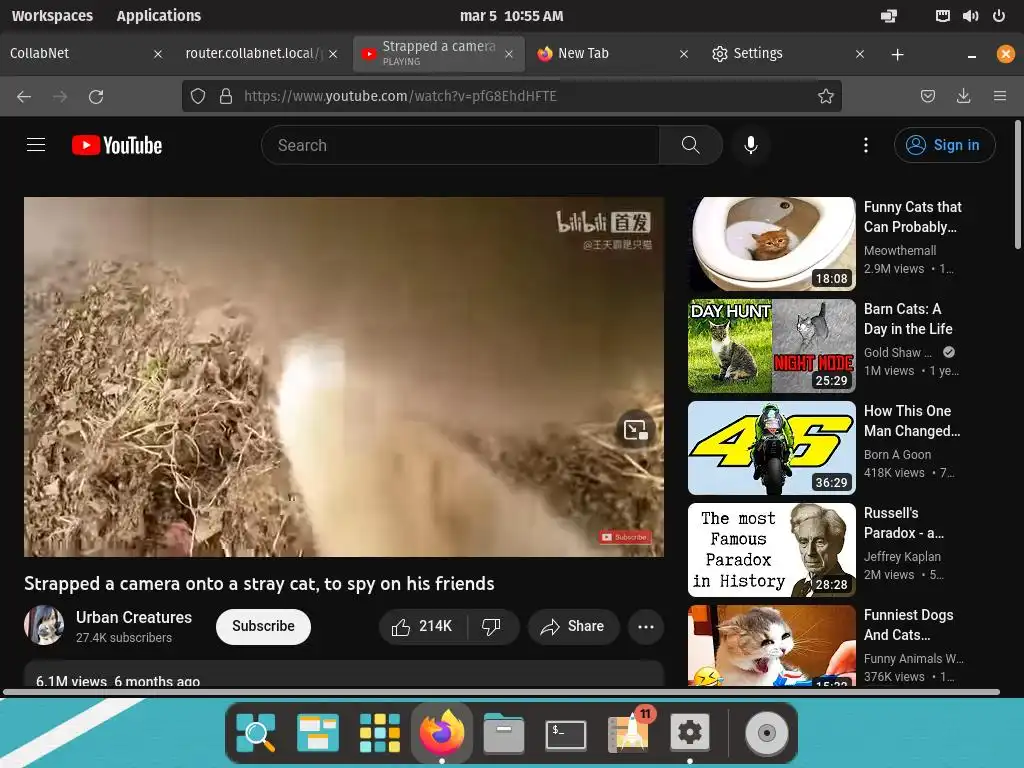Viewport: 1024px width, 768px height.
Task: Open Workspaces in top panel
Action: tap(52, 16)
